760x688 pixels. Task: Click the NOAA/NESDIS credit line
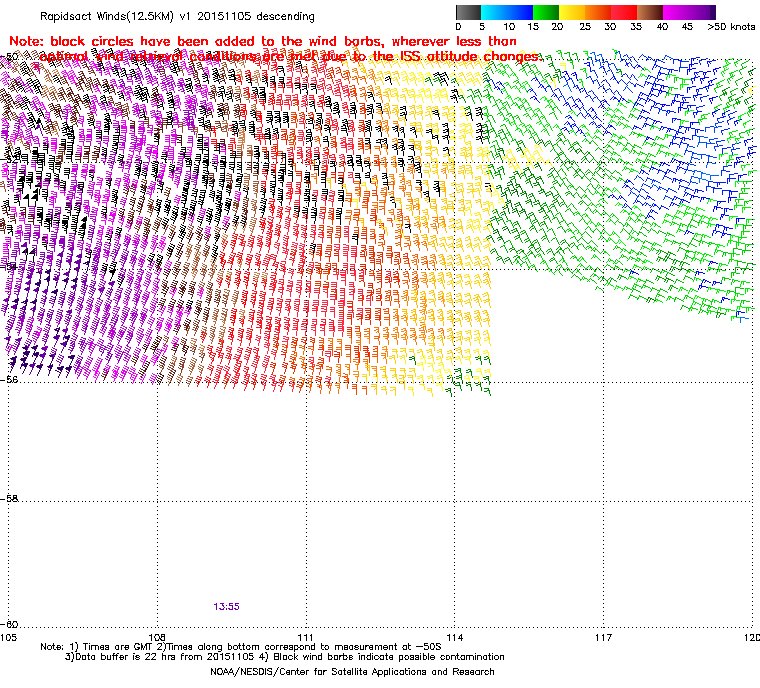[x=352, y=672]
